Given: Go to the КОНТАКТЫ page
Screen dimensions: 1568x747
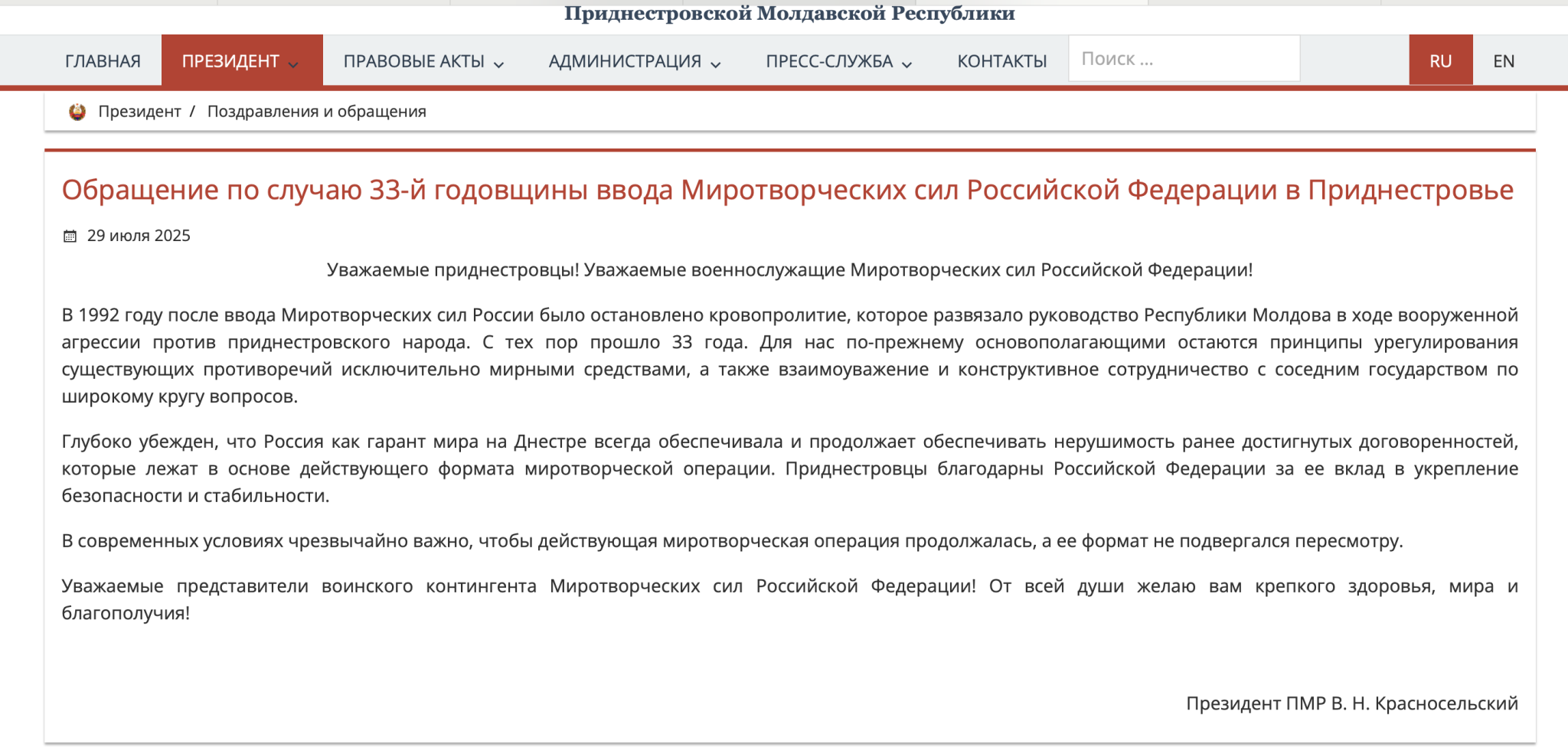Looking at the screenshot, I should point(1001,61).
